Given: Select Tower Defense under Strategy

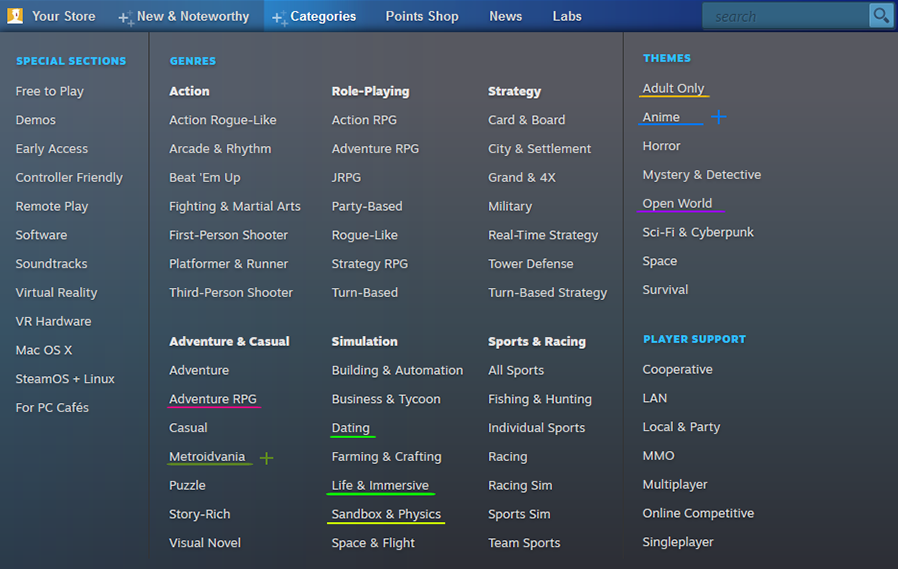Looking at the screenshot, I should point(530,264).
